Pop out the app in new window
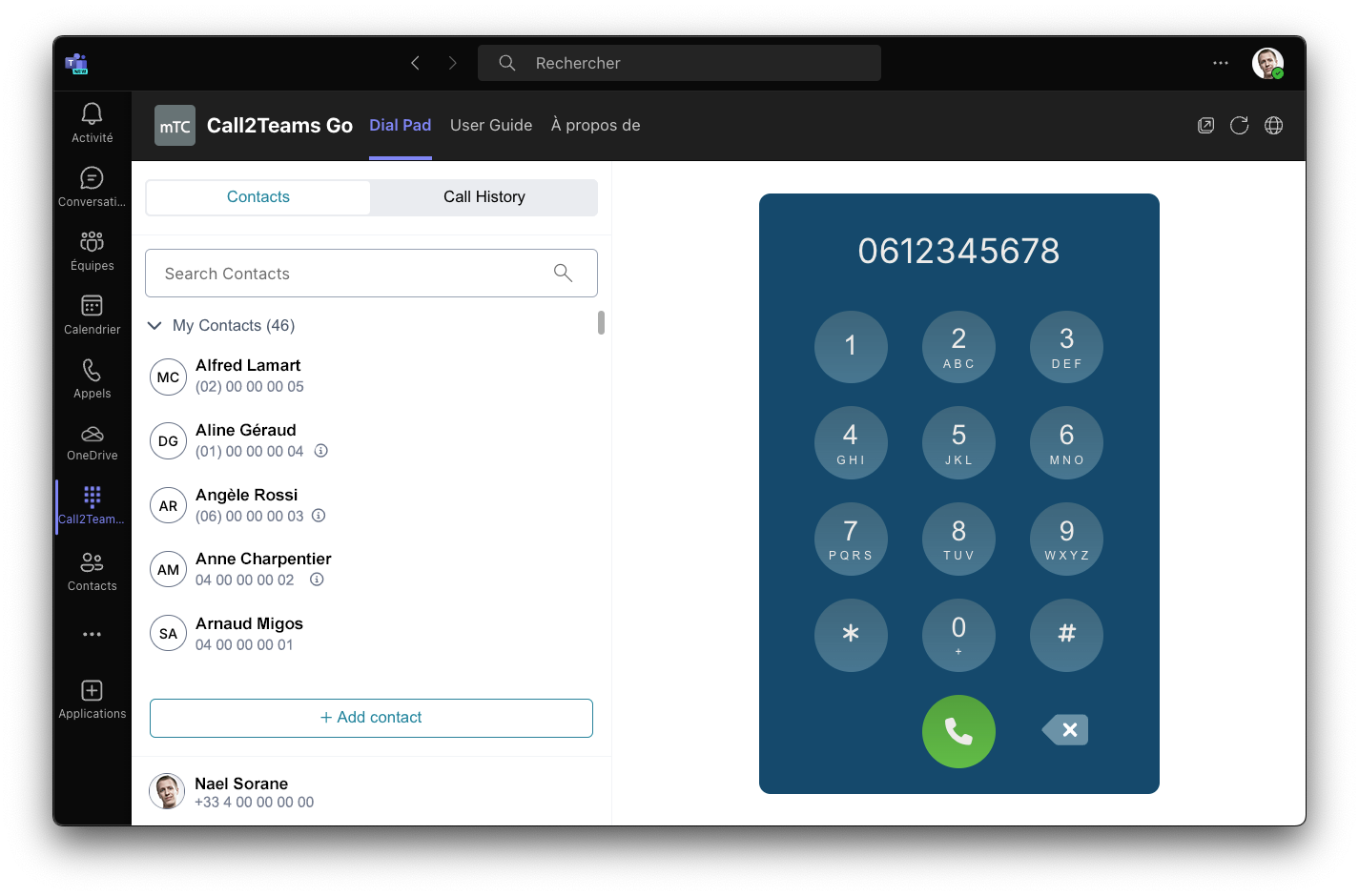The width and height of the screenshot is (1359, 896). click(x=1205, y=126)
